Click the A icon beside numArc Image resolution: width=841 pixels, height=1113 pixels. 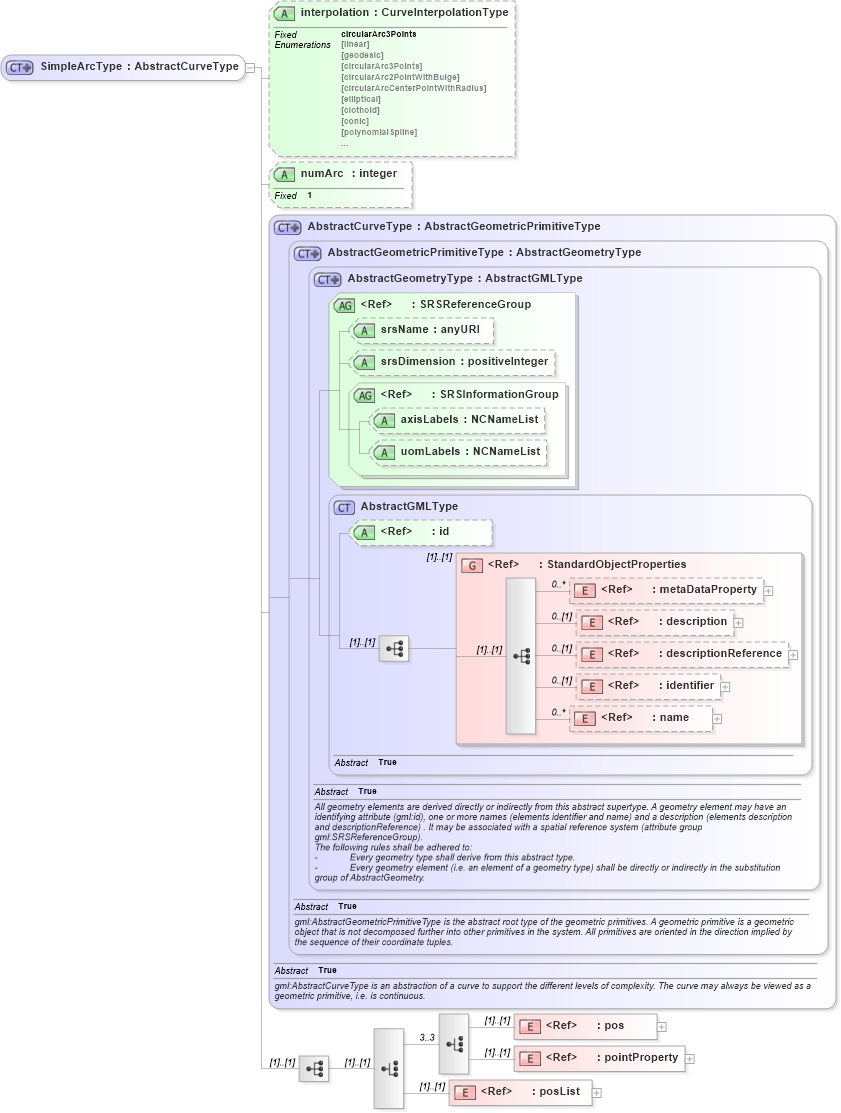285,175
